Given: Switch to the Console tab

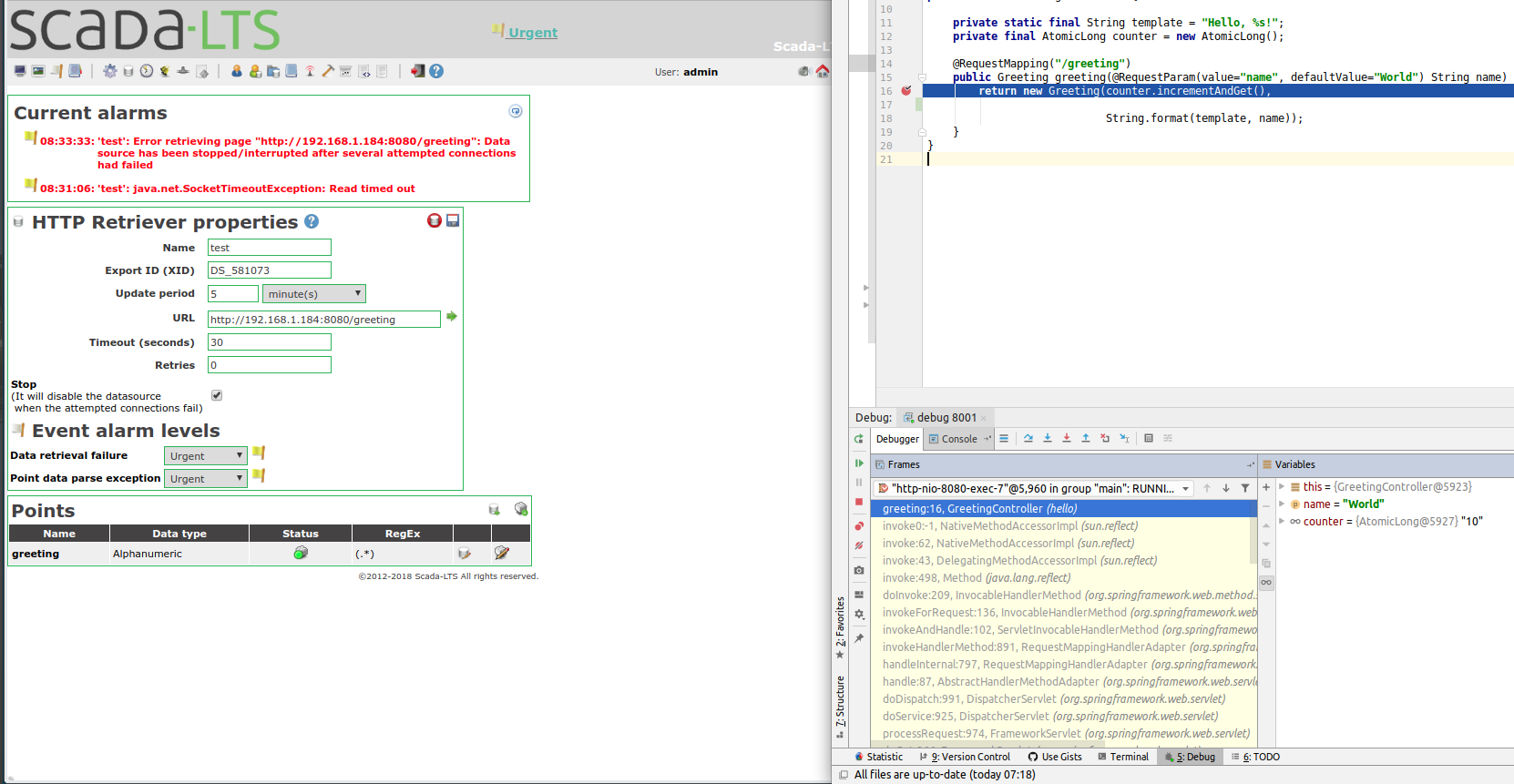Looking at the screenshot, I should coord(953,439).
